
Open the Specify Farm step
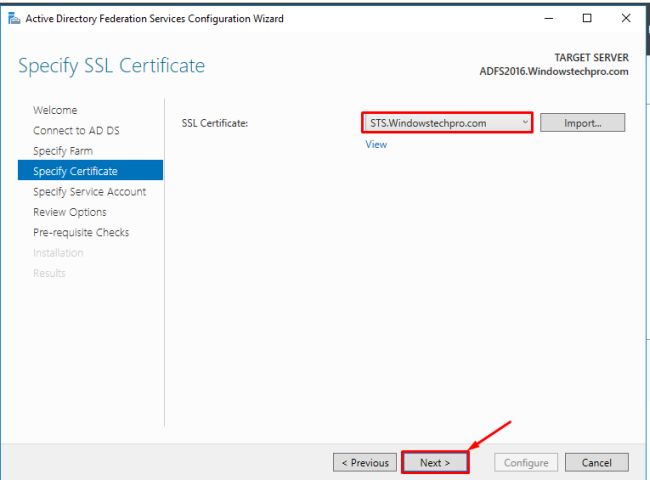[63, 151]
